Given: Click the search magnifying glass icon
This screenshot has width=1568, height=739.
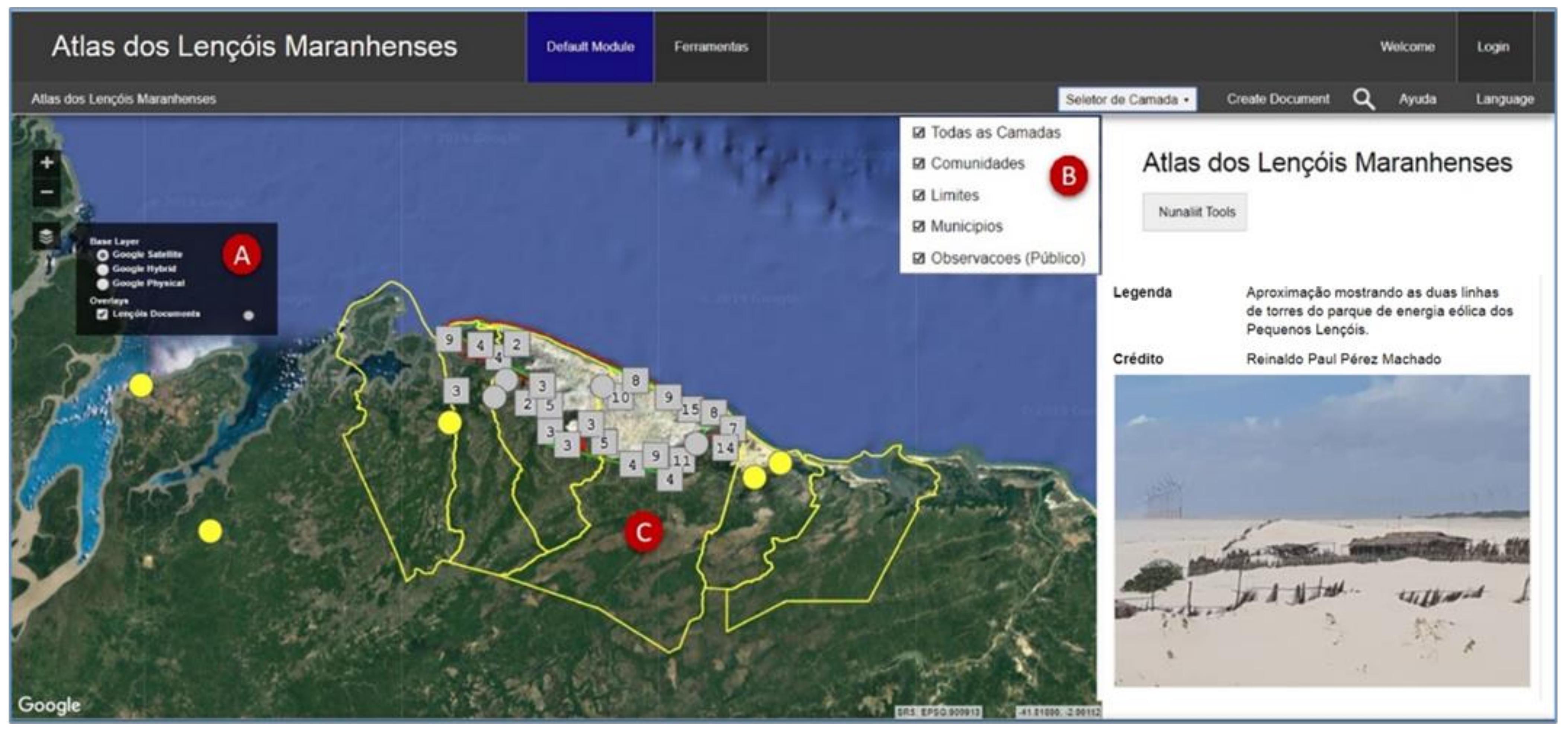Looking at the screenshot, I should point(1364,99).
